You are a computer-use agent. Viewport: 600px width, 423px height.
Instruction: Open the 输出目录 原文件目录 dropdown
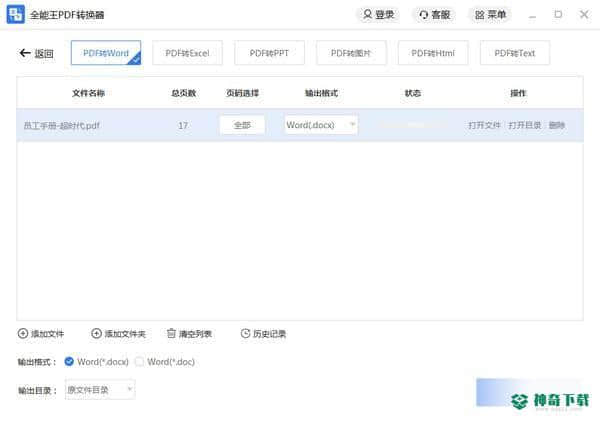[x=100, y=390]
